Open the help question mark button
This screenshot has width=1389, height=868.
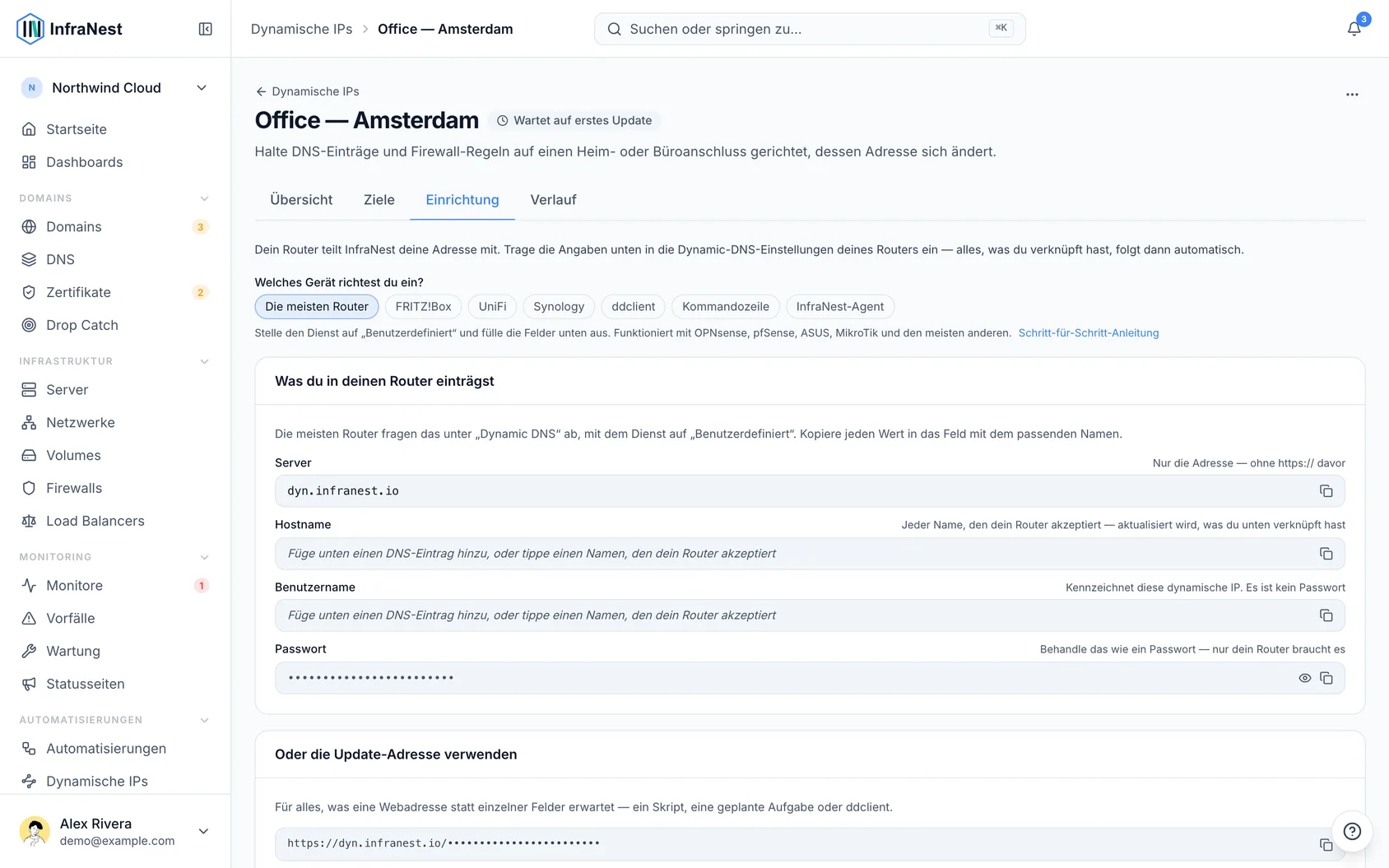click(x=1352, y=831)
